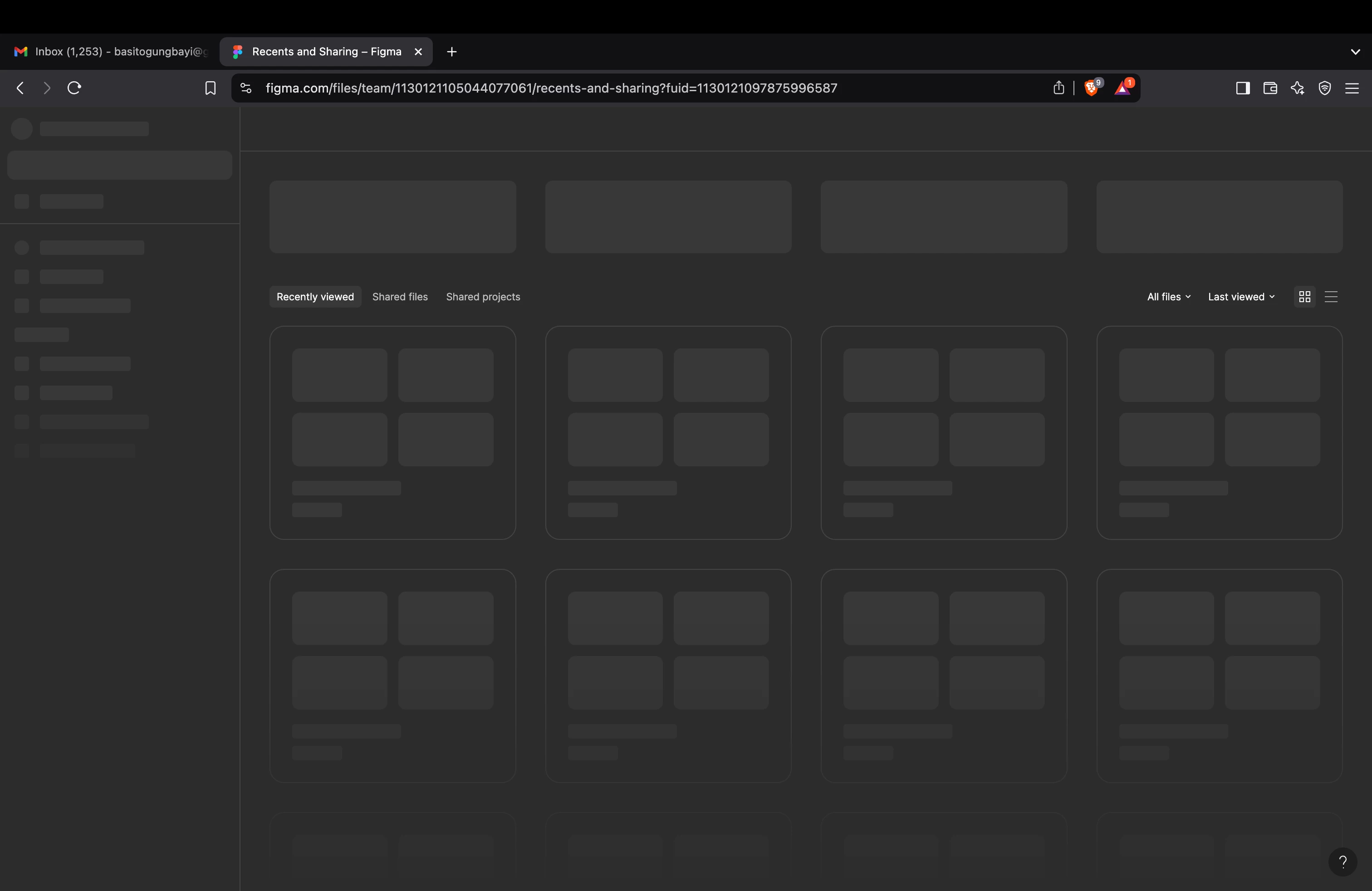1372x891 pixels.
Task: Select Recents and Sharing Figma tab
Action: pyautogui.click(x=326, y=52)
